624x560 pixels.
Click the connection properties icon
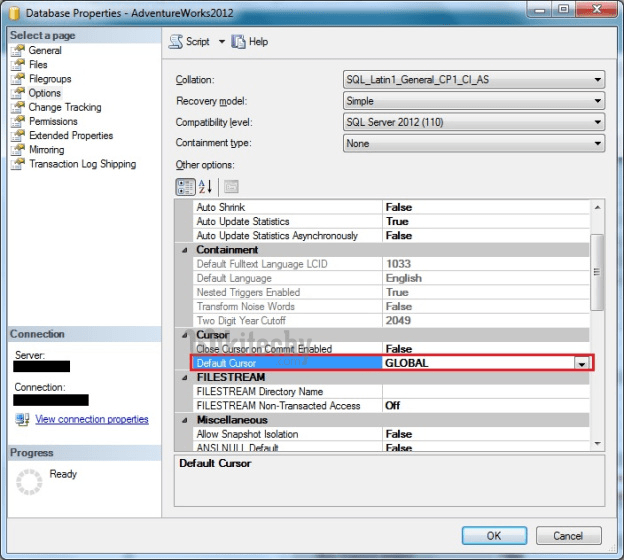click(x=22, y=419)
